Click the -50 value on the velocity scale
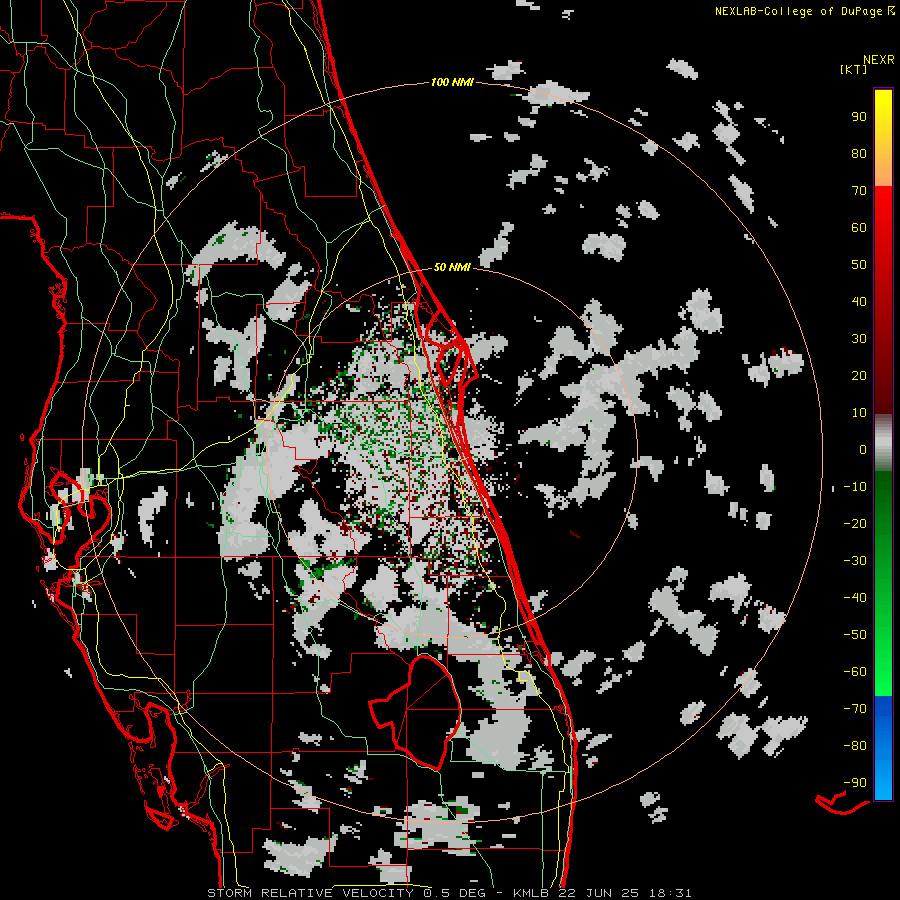The image size is (900, 900). click(855, 635)
